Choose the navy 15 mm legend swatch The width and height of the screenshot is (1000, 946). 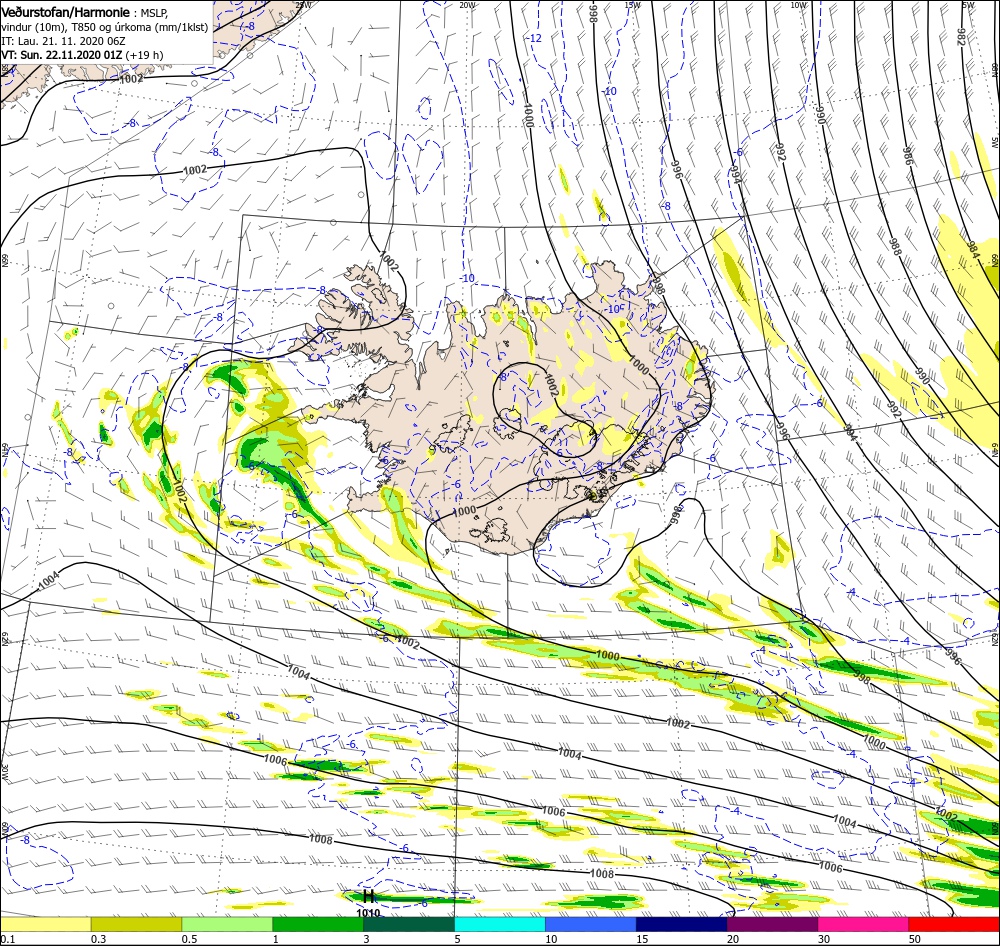[682, 924]
